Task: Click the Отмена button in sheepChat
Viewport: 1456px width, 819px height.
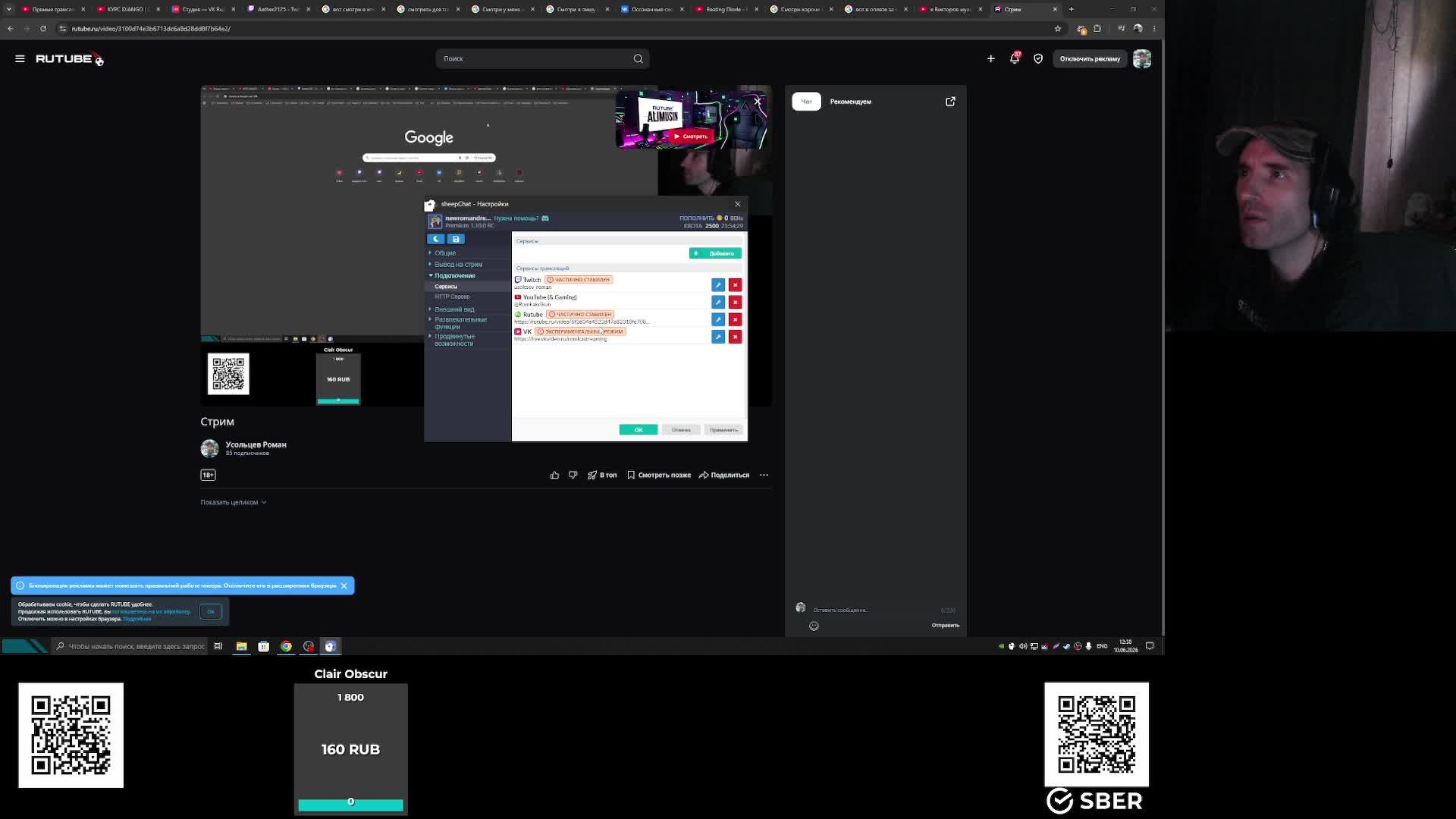Action: click(x=681, y=430)
